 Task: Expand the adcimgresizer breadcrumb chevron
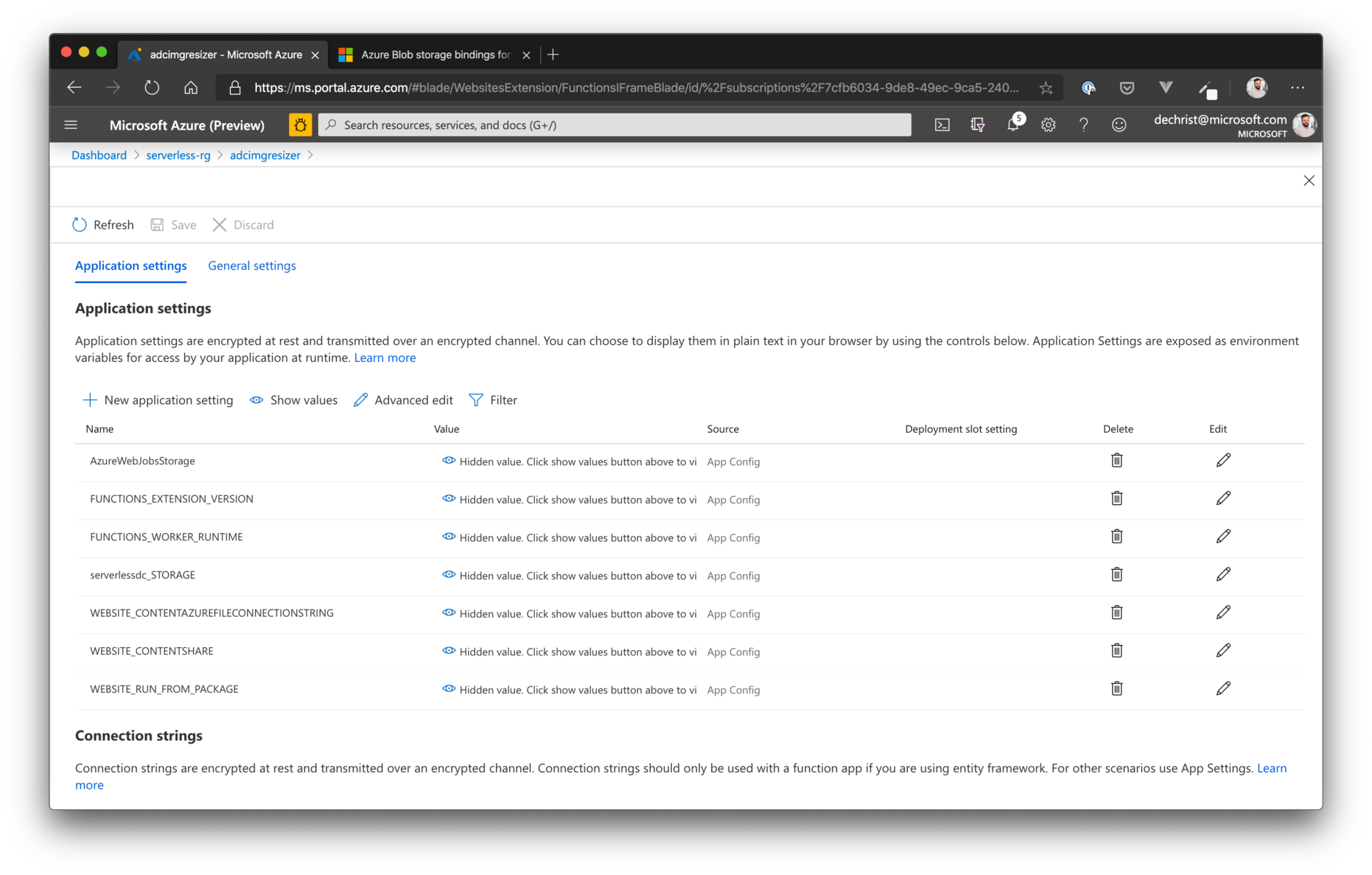pos(312,155)
